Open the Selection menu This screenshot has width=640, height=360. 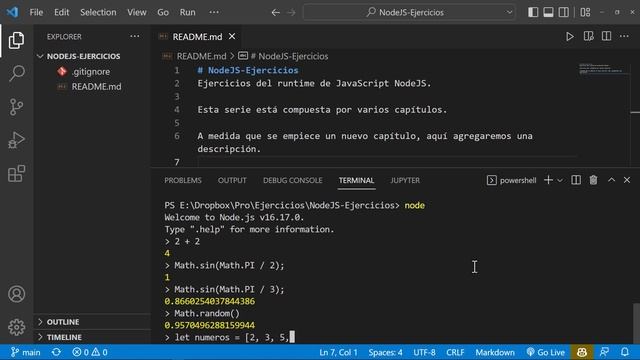98,12
